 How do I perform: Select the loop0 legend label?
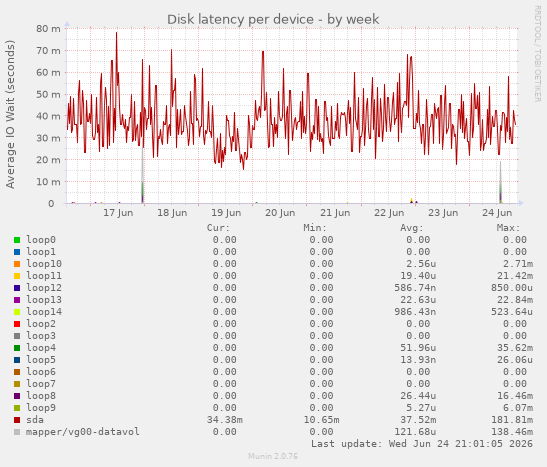[x=41, y=240]
